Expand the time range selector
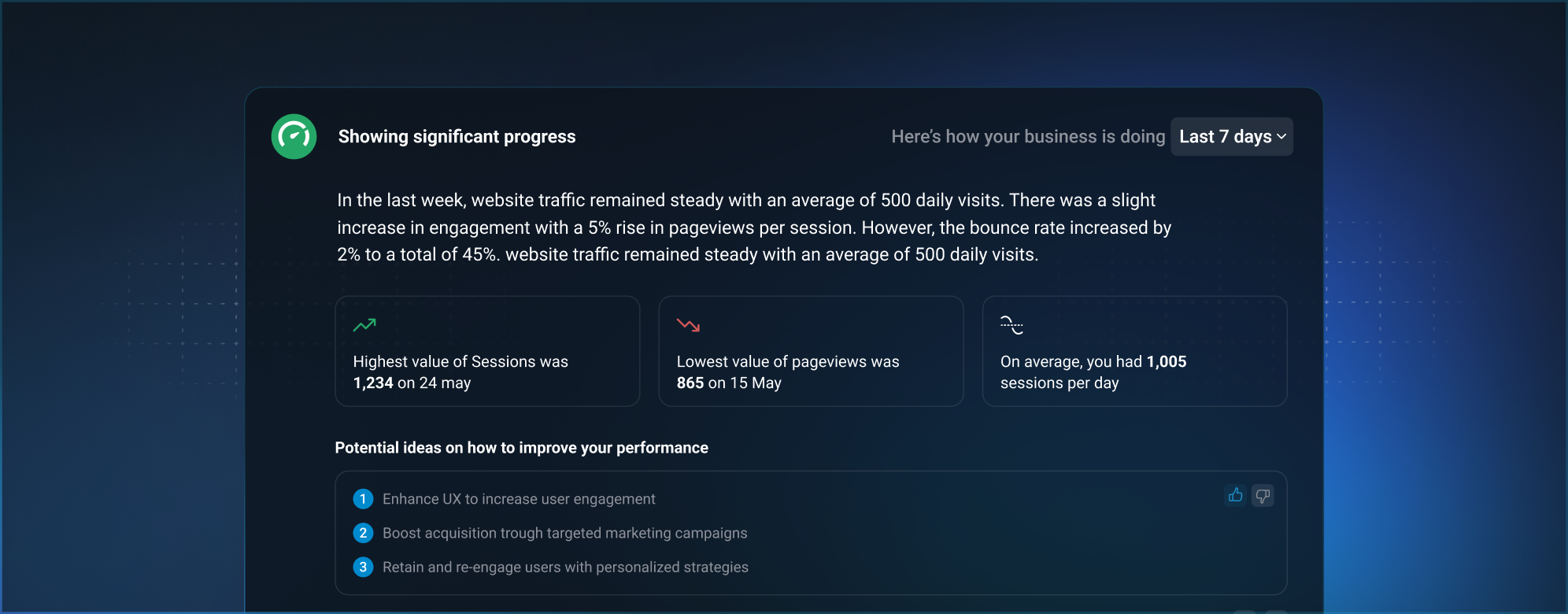The width and height of the screenshot is (1568, 614). pyautogui.click(x=1231, y=136)
